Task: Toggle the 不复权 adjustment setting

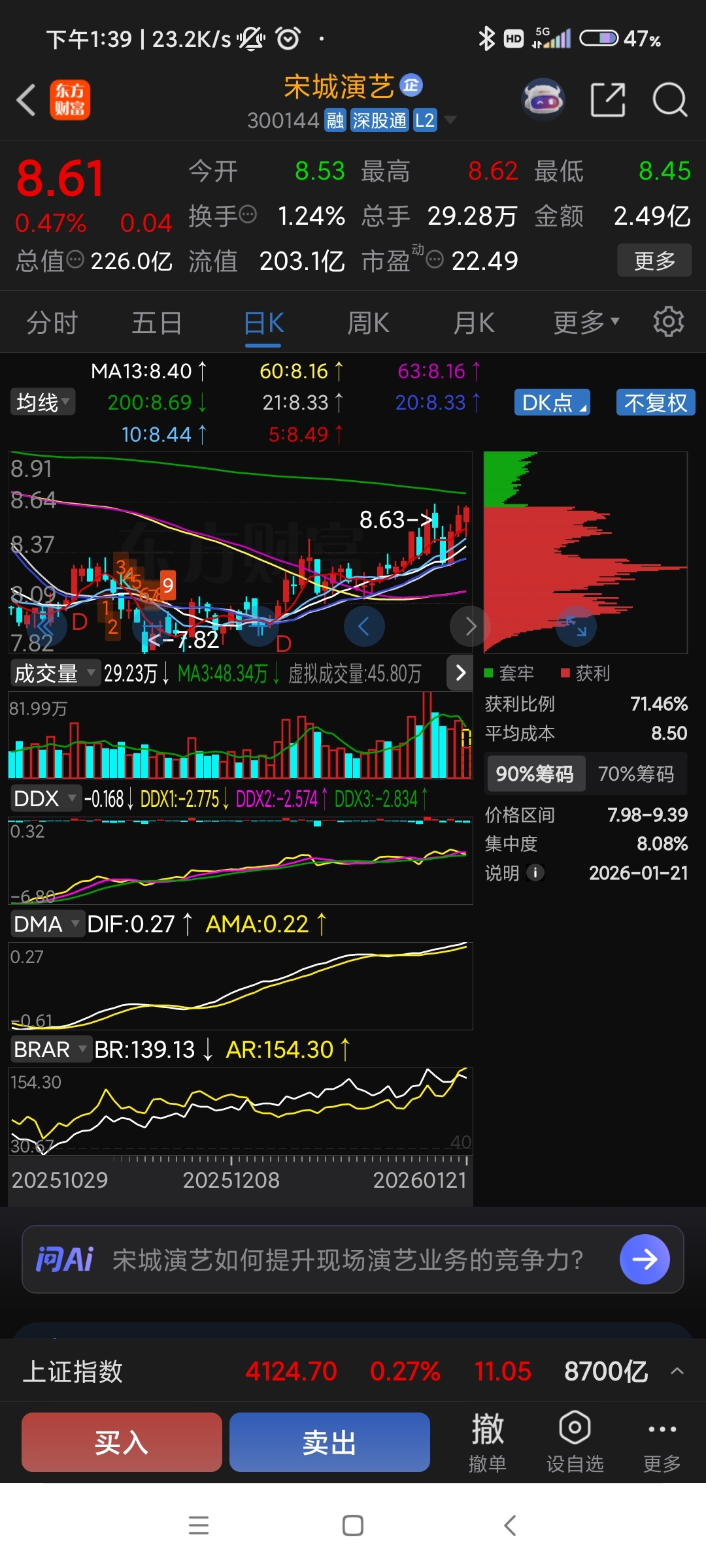Action: [x=656, y=402]
